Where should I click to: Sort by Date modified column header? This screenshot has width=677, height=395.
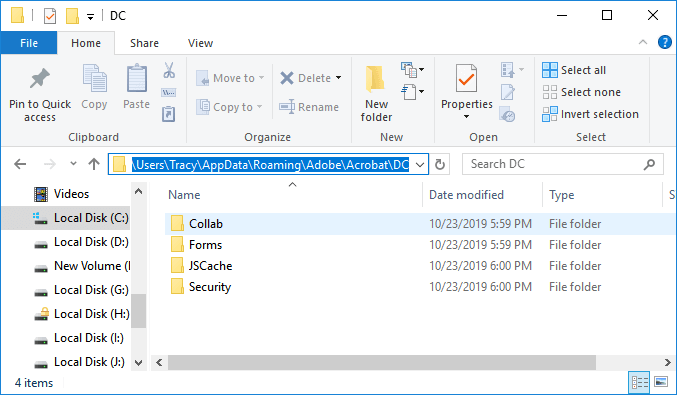point(482,195)
